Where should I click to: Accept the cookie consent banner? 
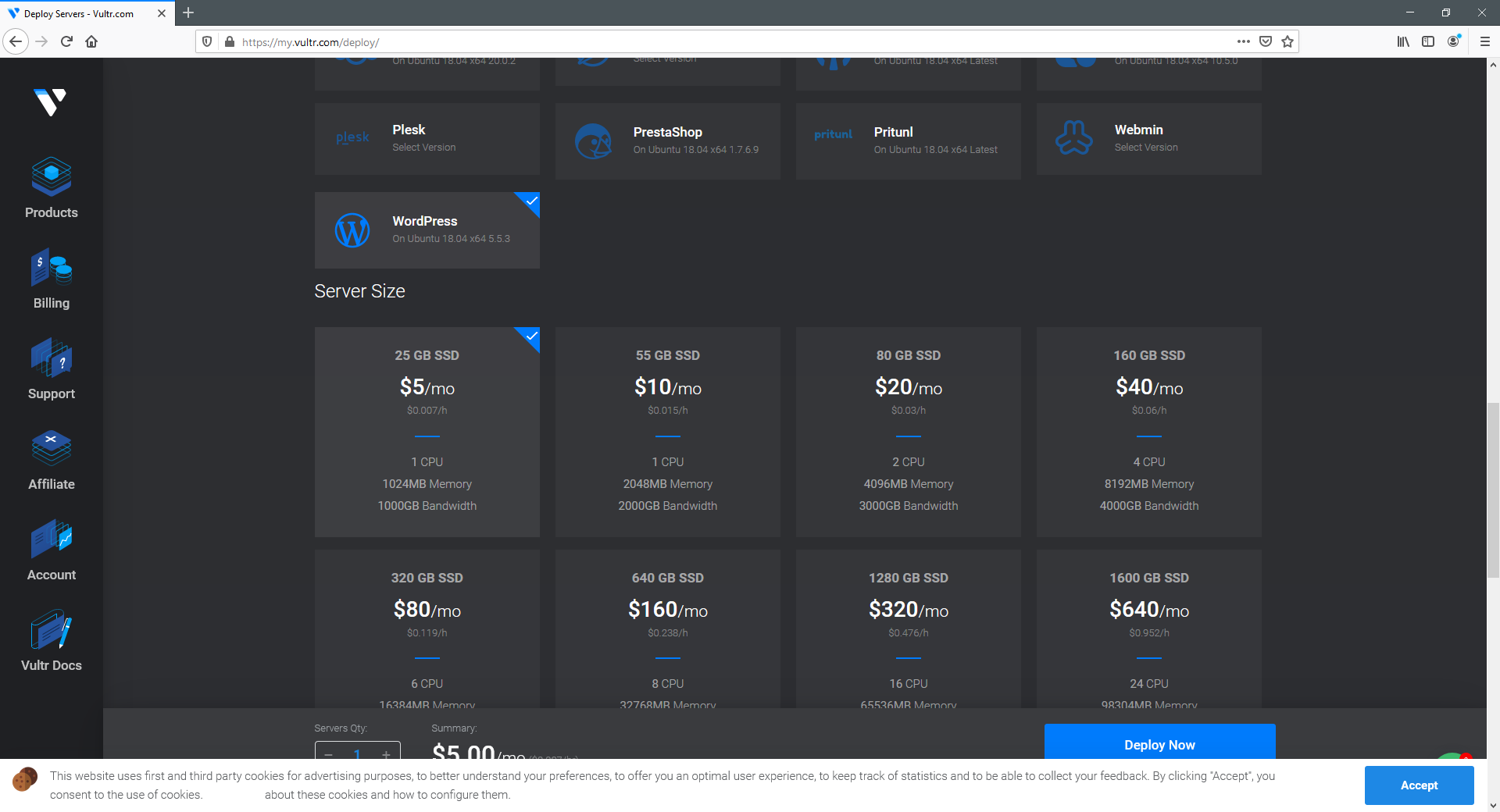pyautogui.click(x=1419, y=785)
